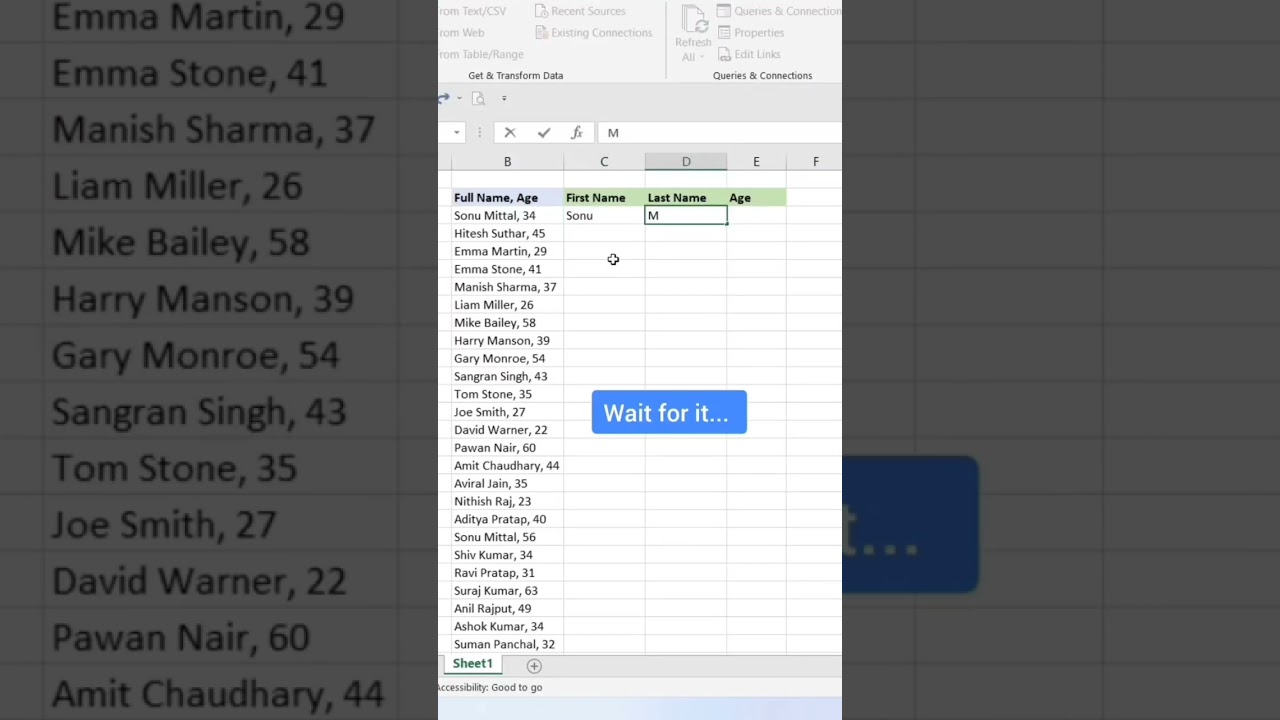Screen dimensions: 1280x720
Task: Select the cell Nithish Raj, 23
Action: coord(507,502)
